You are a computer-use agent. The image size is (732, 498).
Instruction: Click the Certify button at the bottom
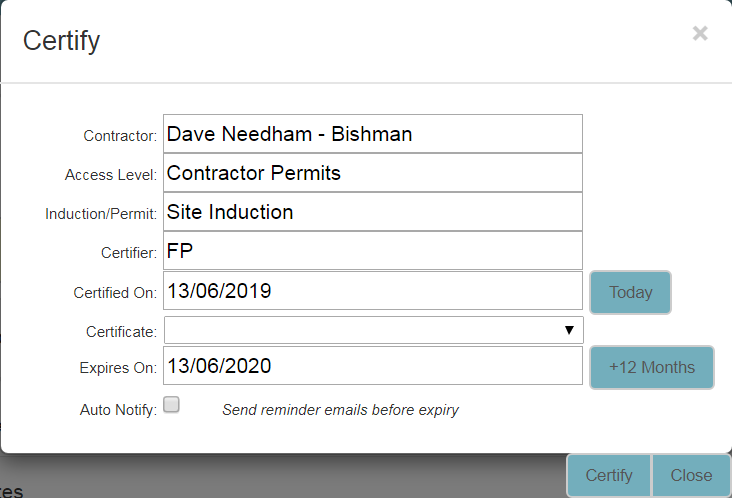click(x=608, y=475)
